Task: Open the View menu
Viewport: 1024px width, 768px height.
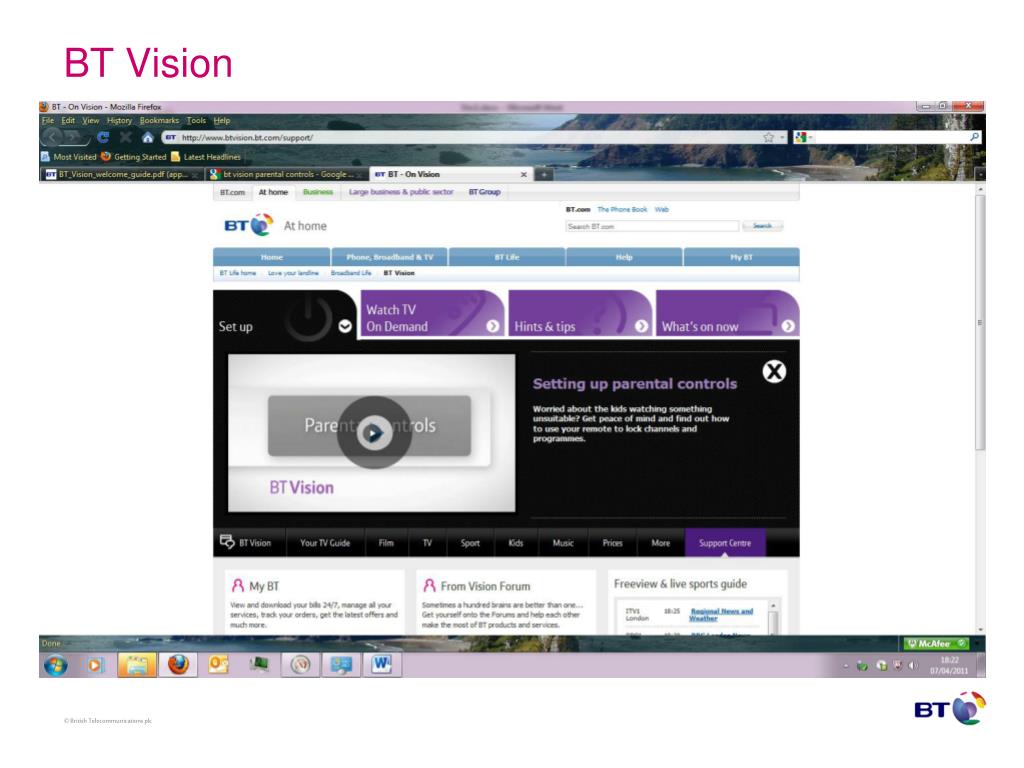Action: (90, 120)
